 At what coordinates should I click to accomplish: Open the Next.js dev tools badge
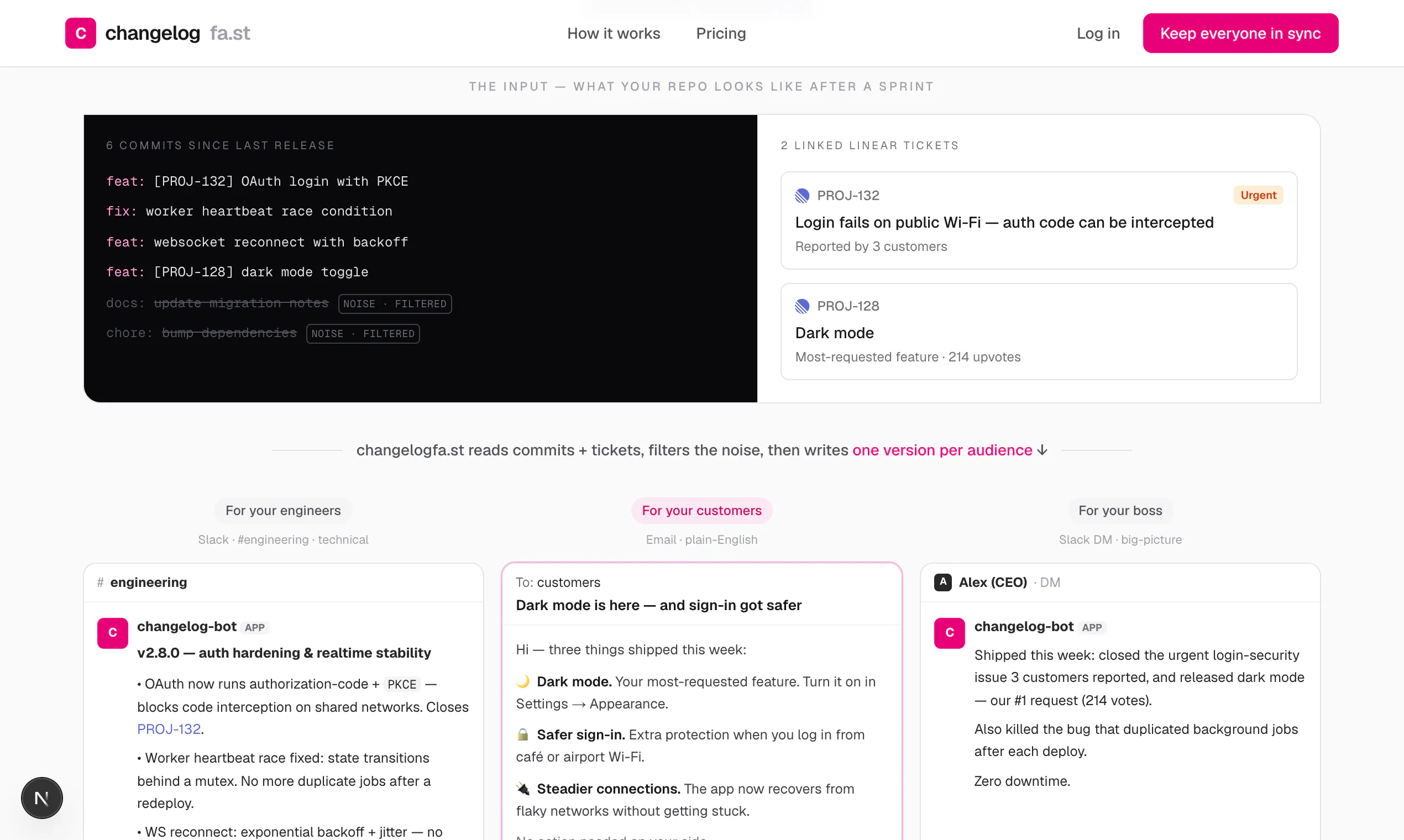point(42,798)
